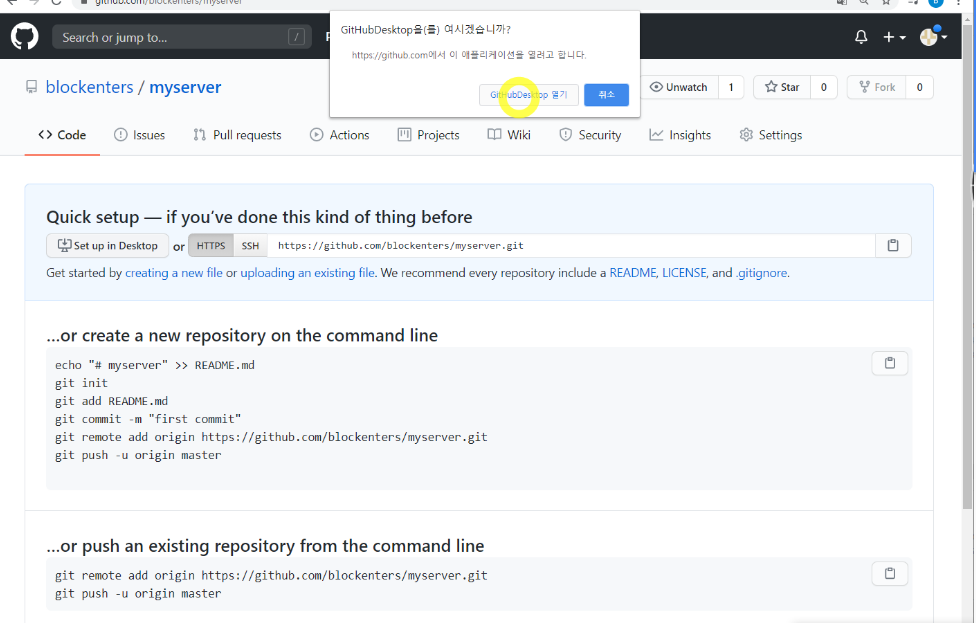The height and width of the screenshot is (623, 976).
Task: Open the Security tab
Action: pyautogui.click(x=590, y=135)
